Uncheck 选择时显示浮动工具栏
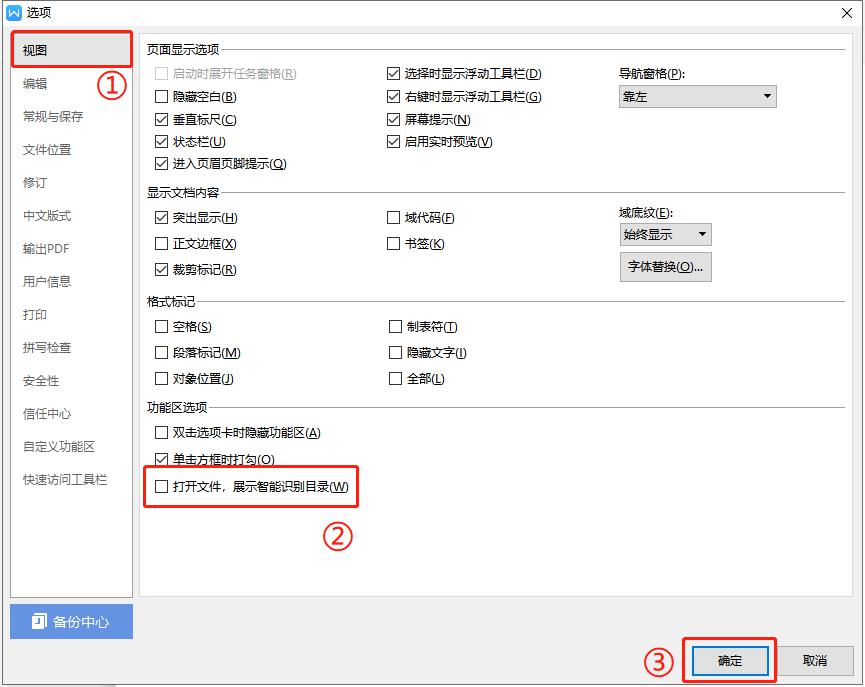 pos(393,73)
